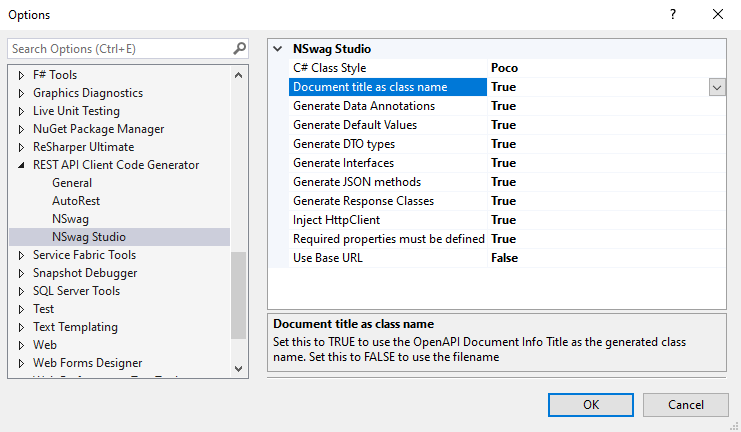741x432 pixels.
Task: Expand the Live Unit Testing node
Action: tap(21, 111)
